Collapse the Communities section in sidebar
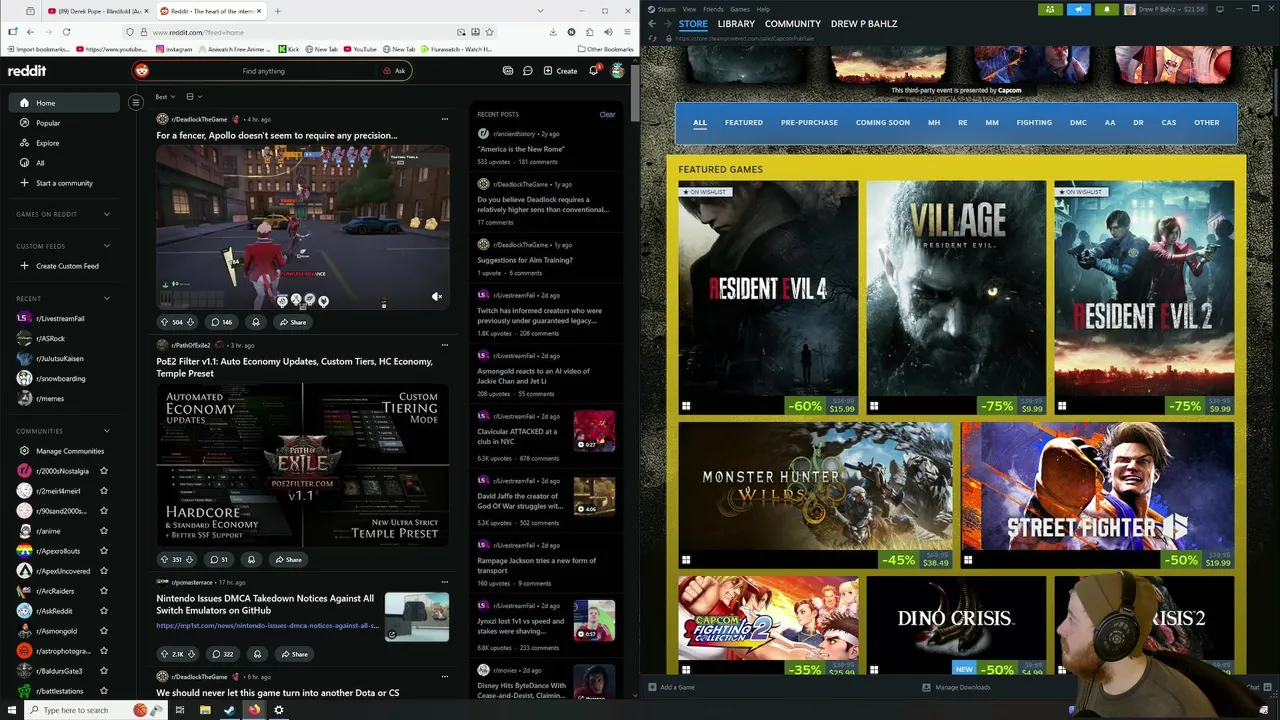 [x=107, y=431]
